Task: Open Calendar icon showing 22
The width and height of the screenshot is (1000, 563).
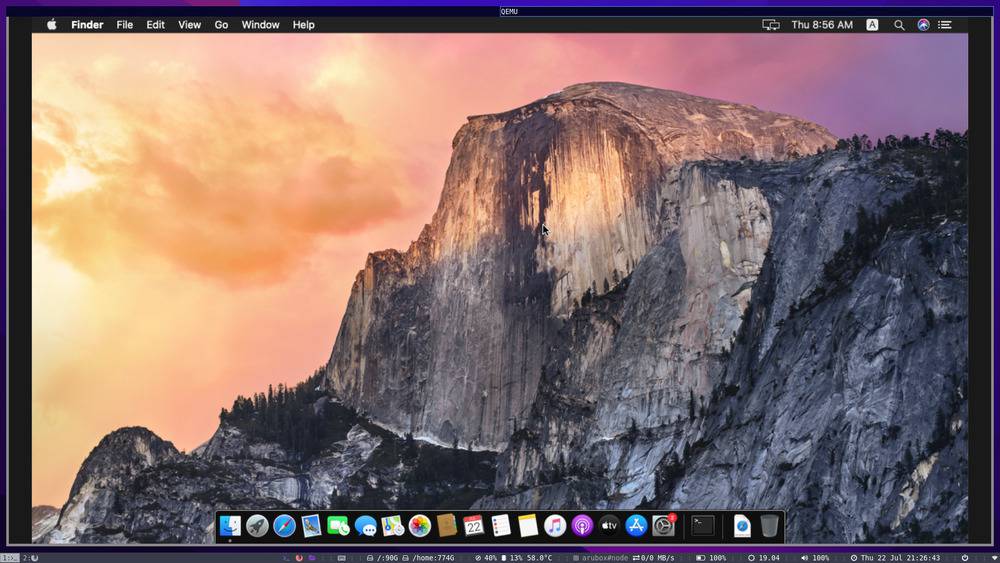Action: (473, 526)
